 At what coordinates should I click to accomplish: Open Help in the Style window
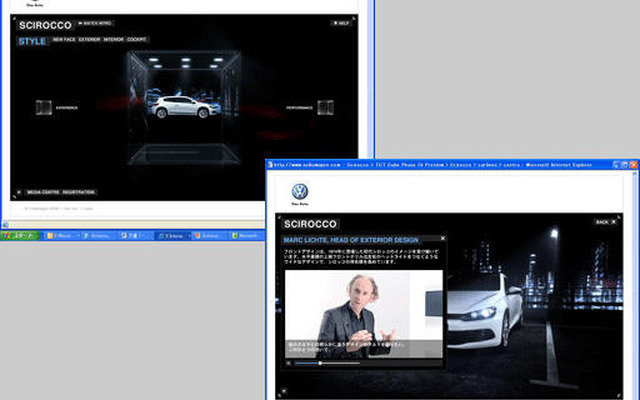pyautogui.click(x=341, y=23)
